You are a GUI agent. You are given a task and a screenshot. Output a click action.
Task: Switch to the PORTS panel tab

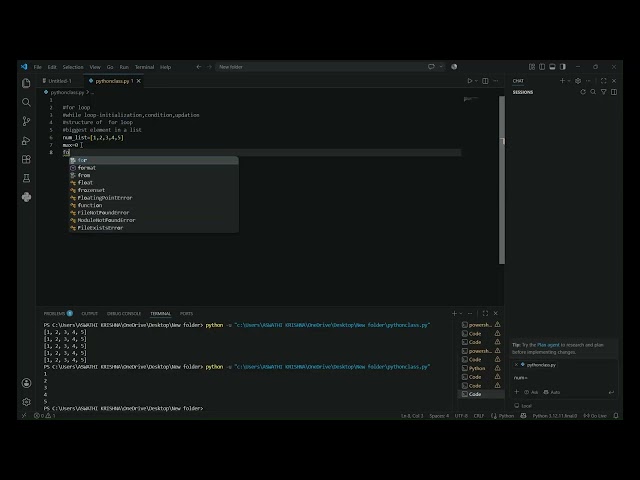(186, 313)
